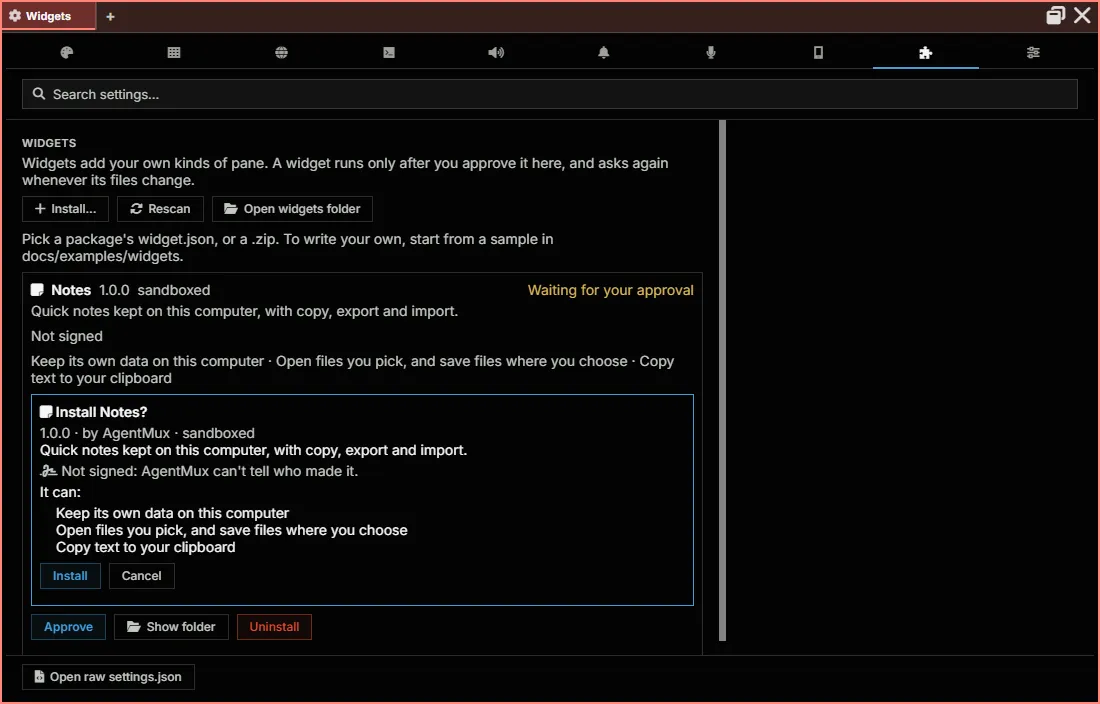The image size is (1100, 704).
Task: Click the Notes widget name
Action: coord(71,290)
